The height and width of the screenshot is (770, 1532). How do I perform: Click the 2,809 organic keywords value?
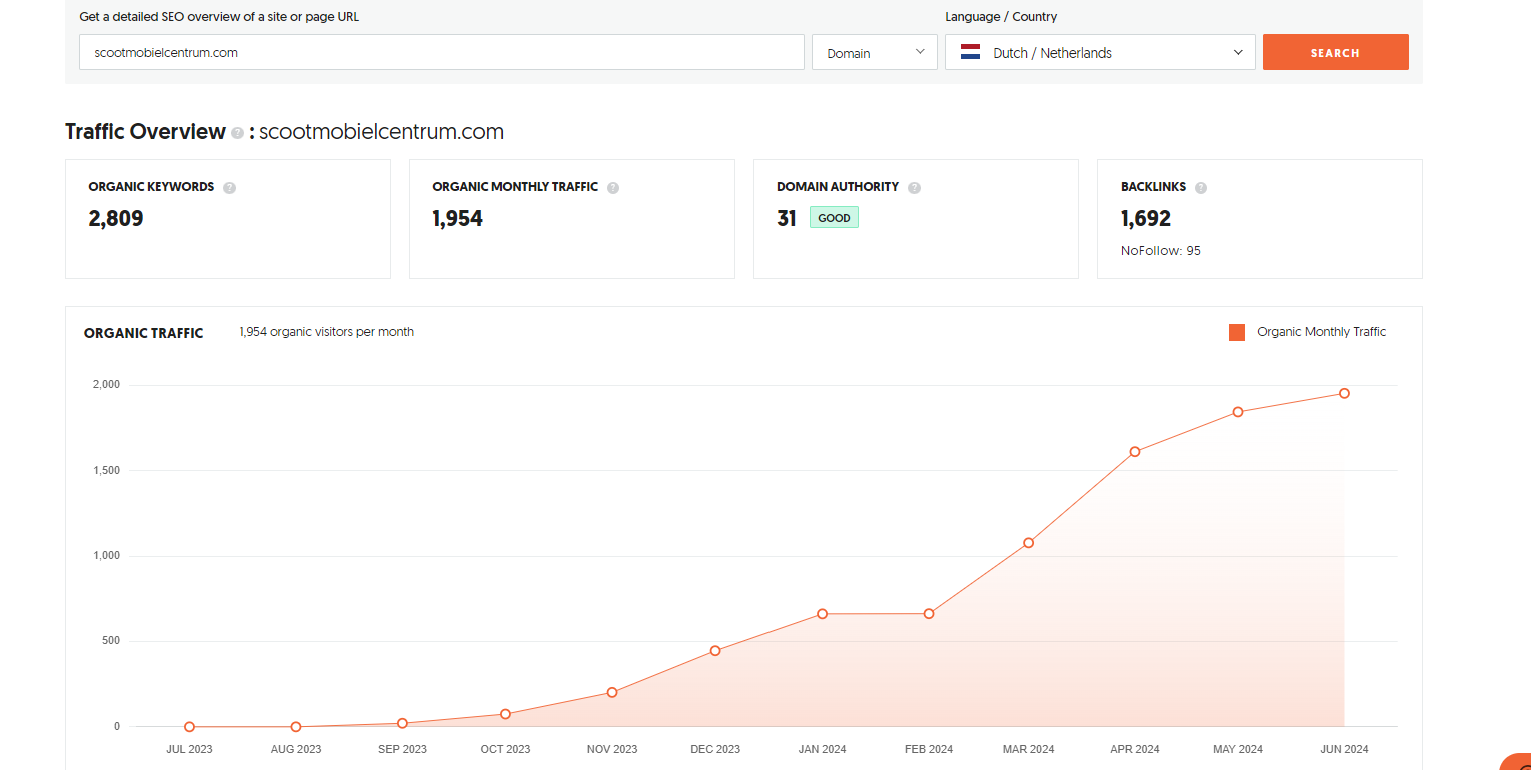point(116,218)
